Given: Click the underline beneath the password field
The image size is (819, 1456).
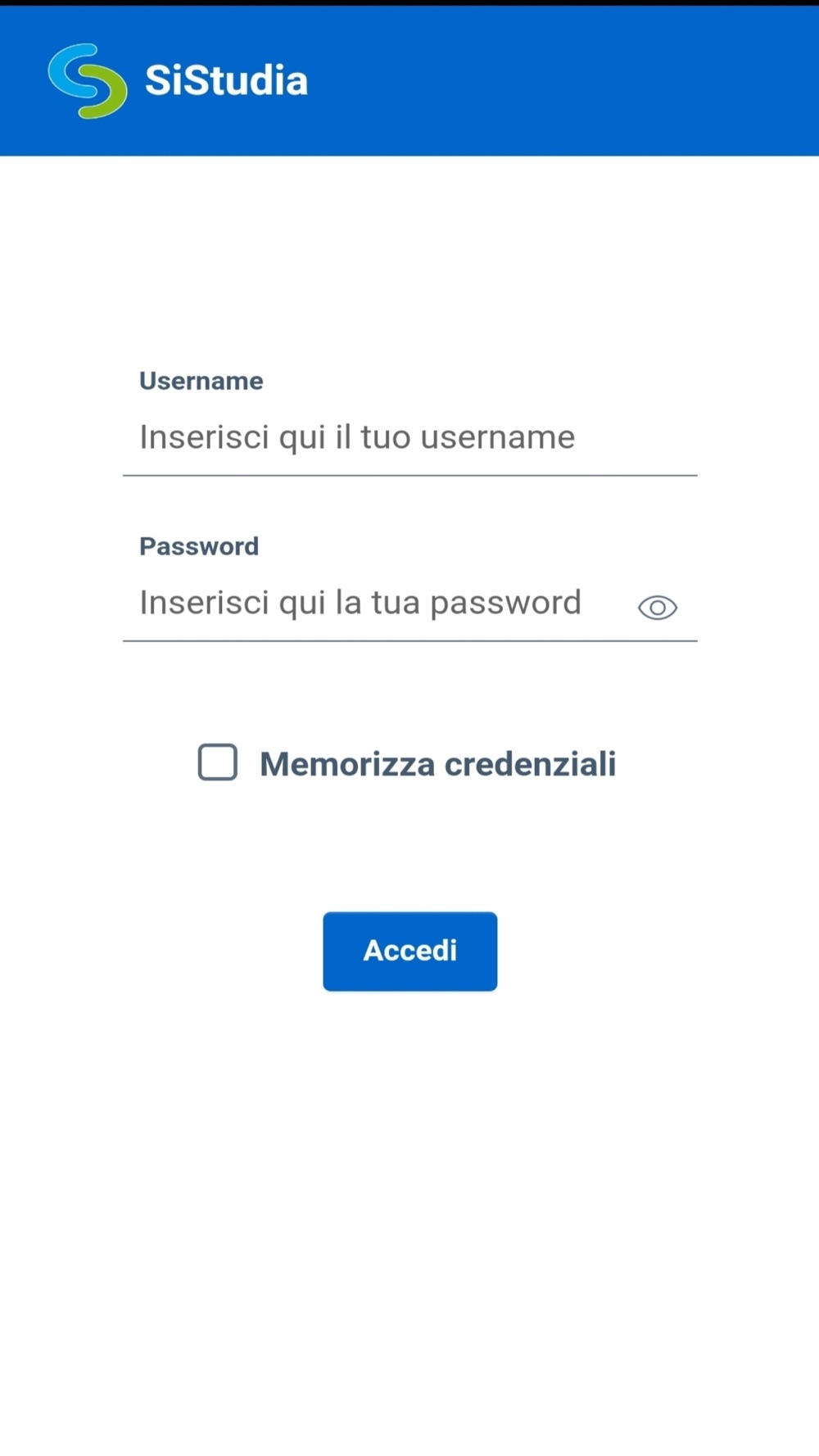Looking at the screenshot, I should [x=409, y=640].
